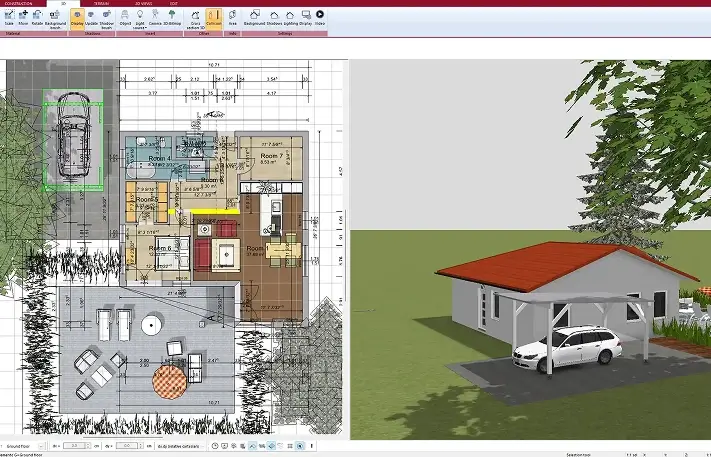Click the layers icon in bottom toolbar
711x457 pixels.
click(x=243, y=446)
